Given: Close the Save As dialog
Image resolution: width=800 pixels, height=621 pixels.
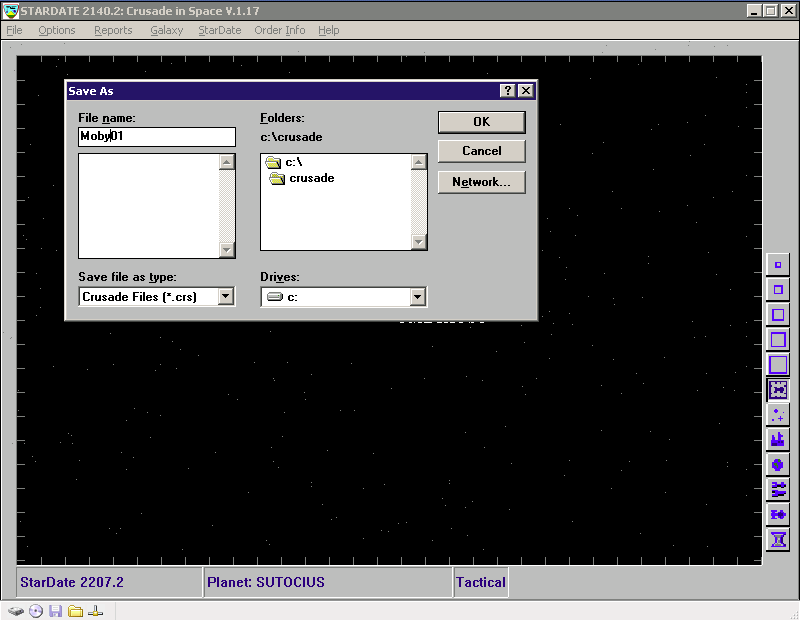Looking at the screenshot, I should (x=526, y=91).
